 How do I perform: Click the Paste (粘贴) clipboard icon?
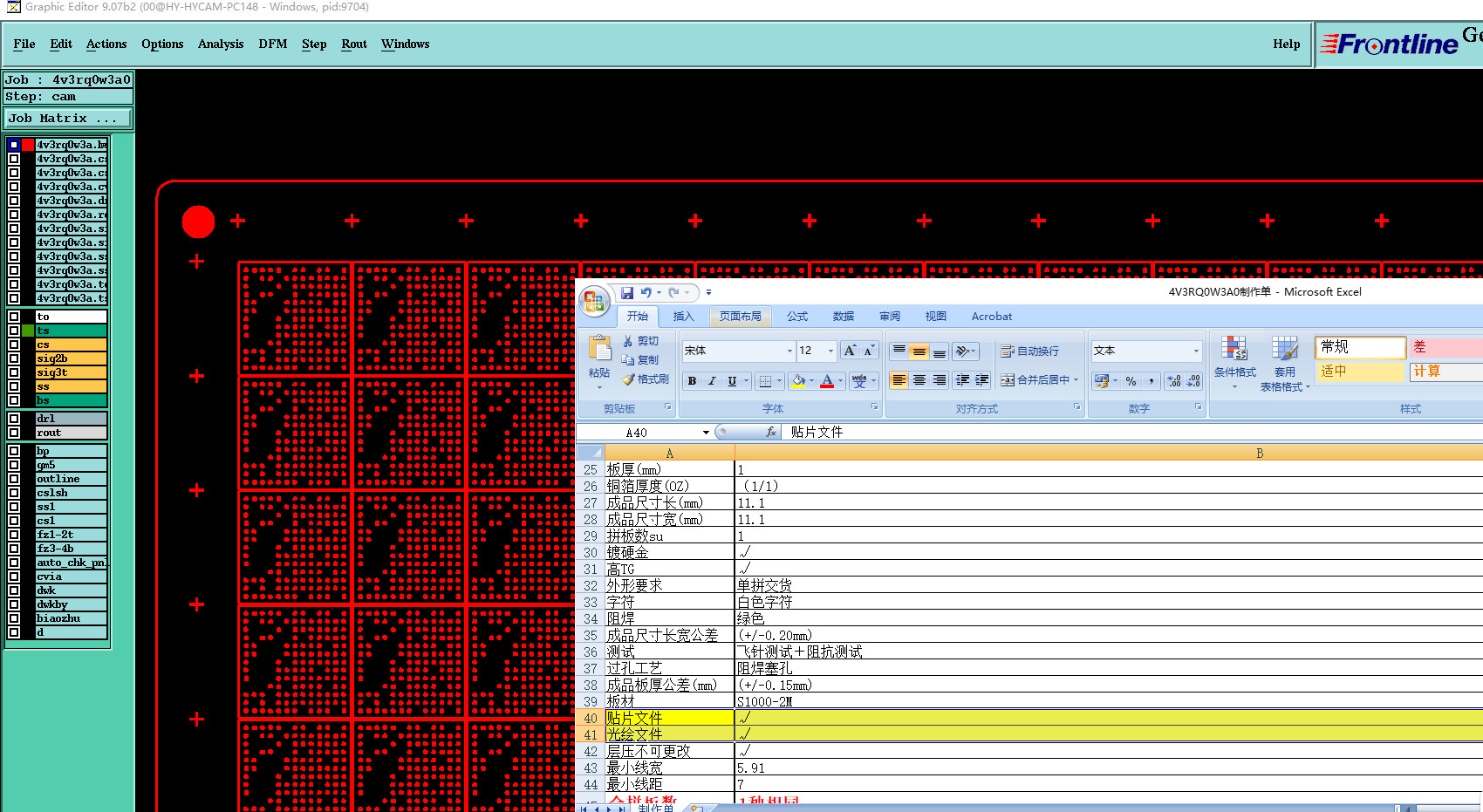599,348
